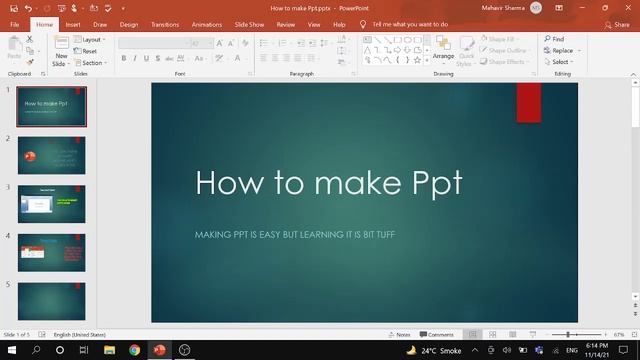Switch to the Design tab

click(x=129, y=24)
